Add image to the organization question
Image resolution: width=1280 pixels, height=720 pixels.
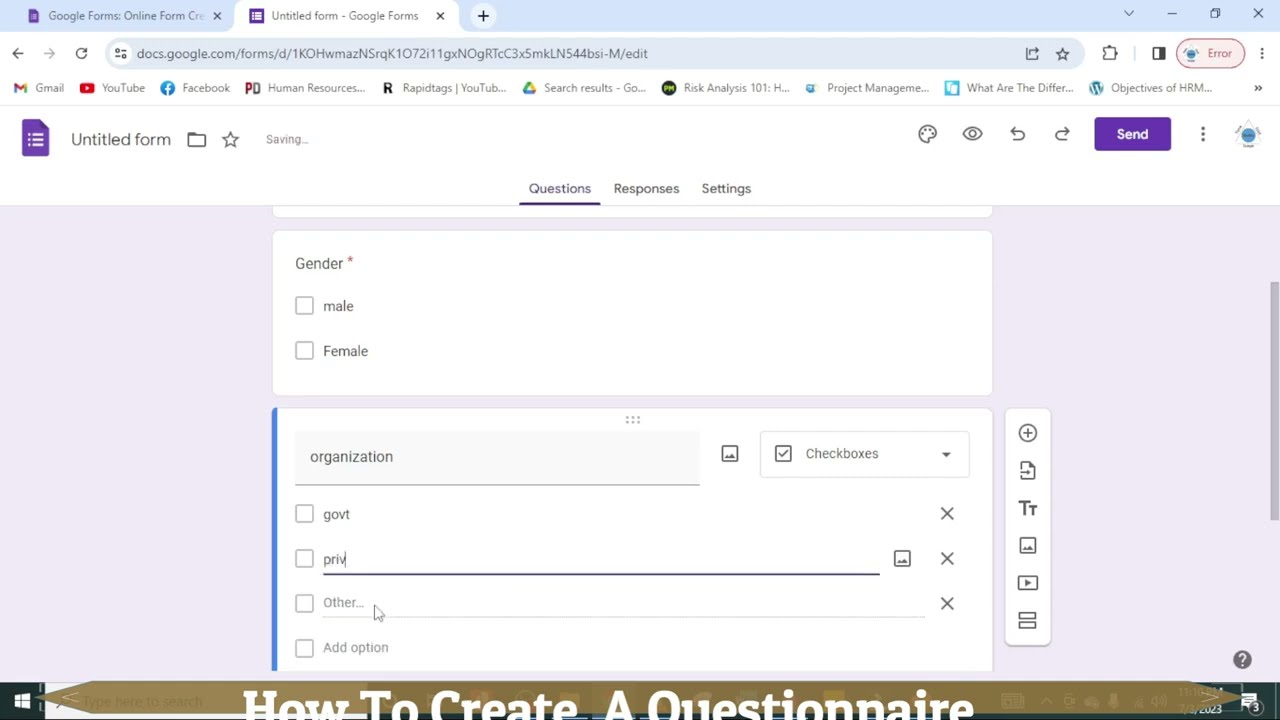[730, 454]
